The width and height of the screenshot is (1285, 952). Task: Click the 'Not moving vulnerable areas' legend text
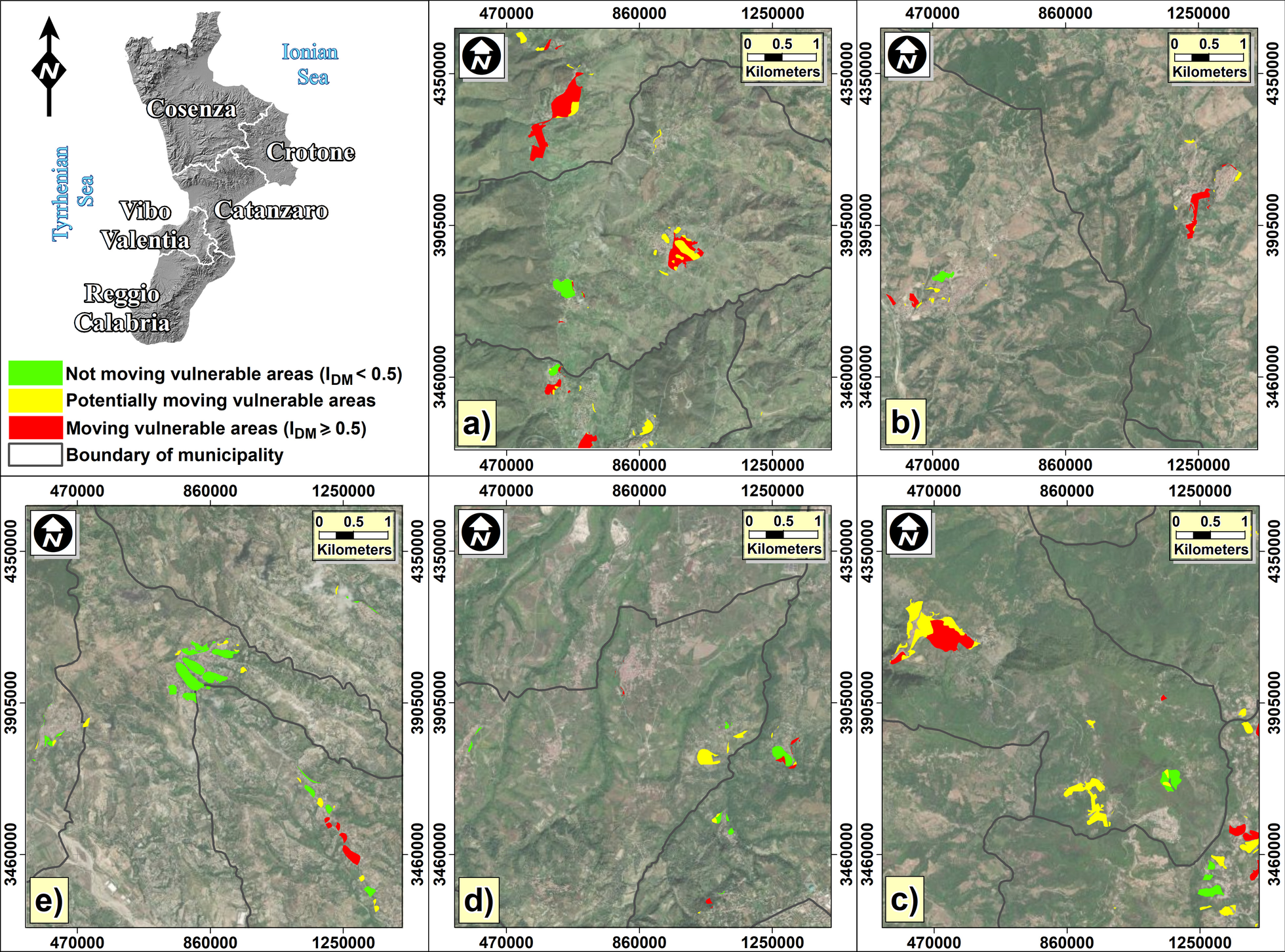click(x=233, y=374)
